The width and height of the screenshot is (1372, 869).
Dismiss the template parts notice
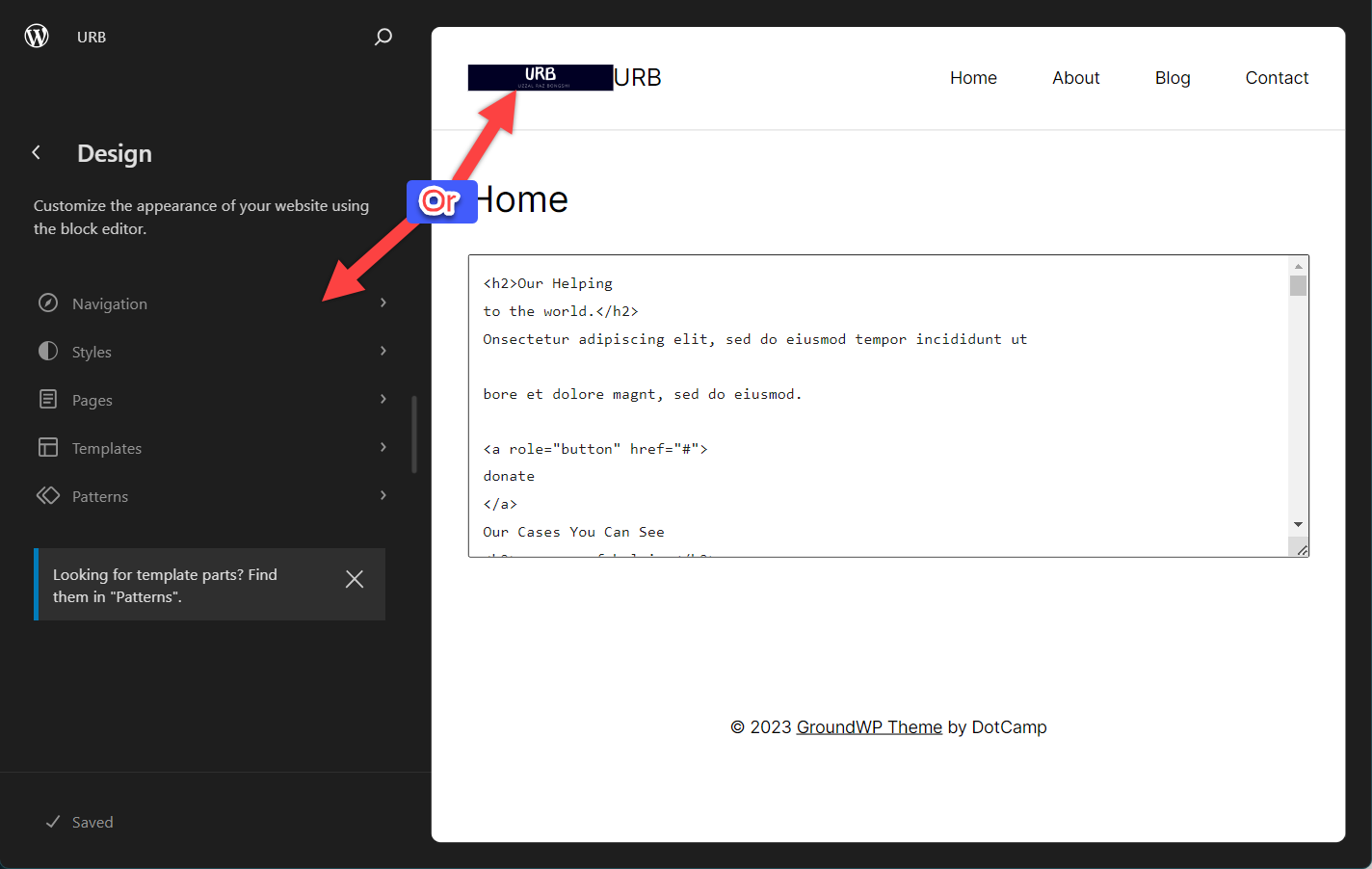pyautogui.click(x=355, y=579)
